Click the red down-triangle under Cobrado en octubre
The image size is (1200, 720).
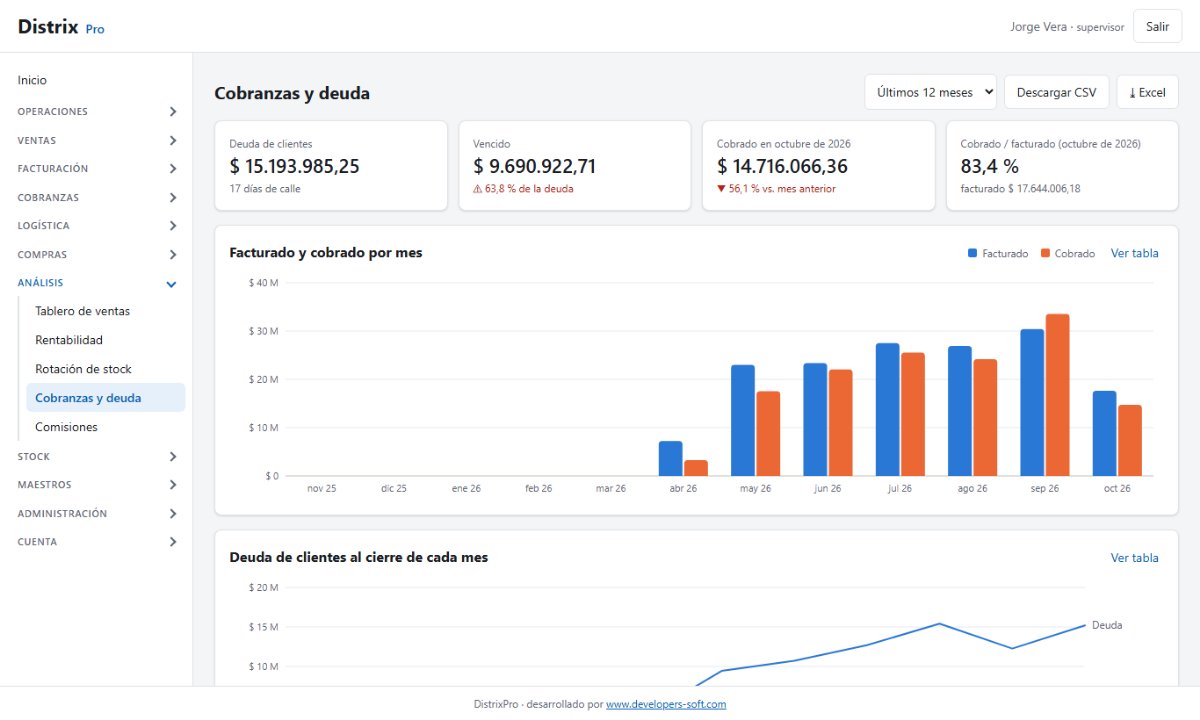coord(721,189)
